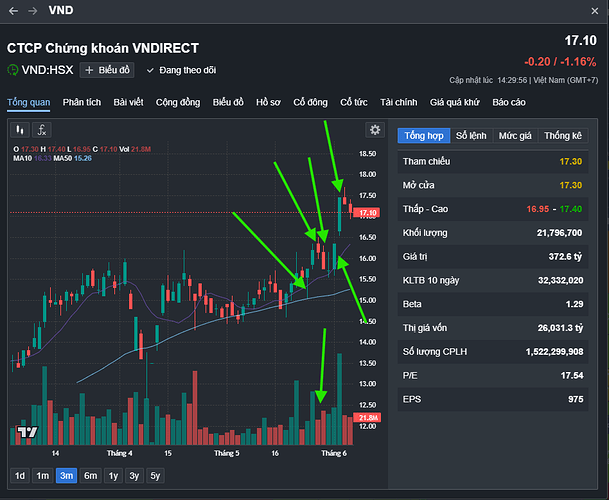
Task: Go back with the left arrow
Action: tap(12, 10)
